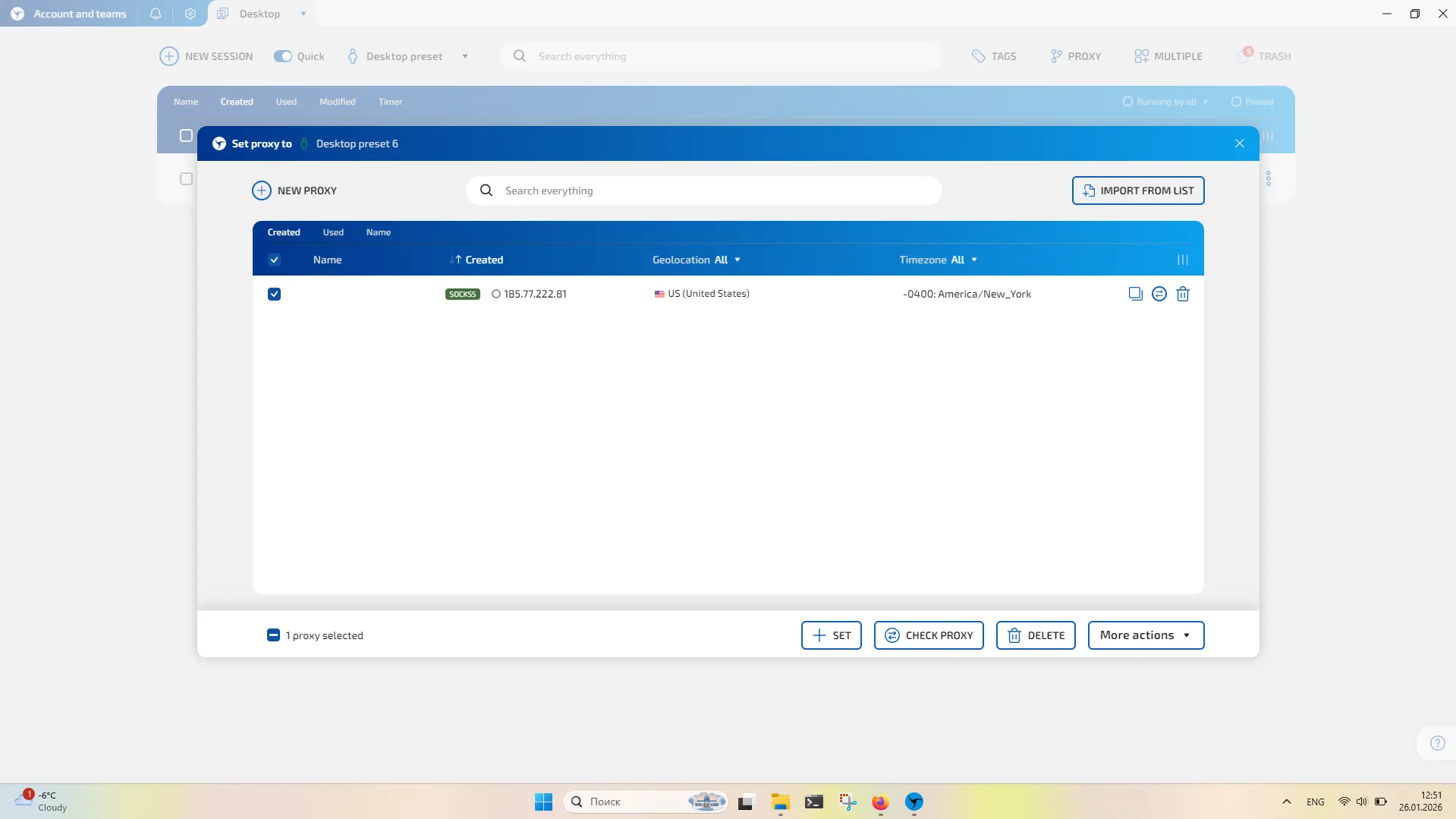The image size is (1456, 819).
Task: Focus the main Search everything field in the toolbar
Action: click(721, 56)
